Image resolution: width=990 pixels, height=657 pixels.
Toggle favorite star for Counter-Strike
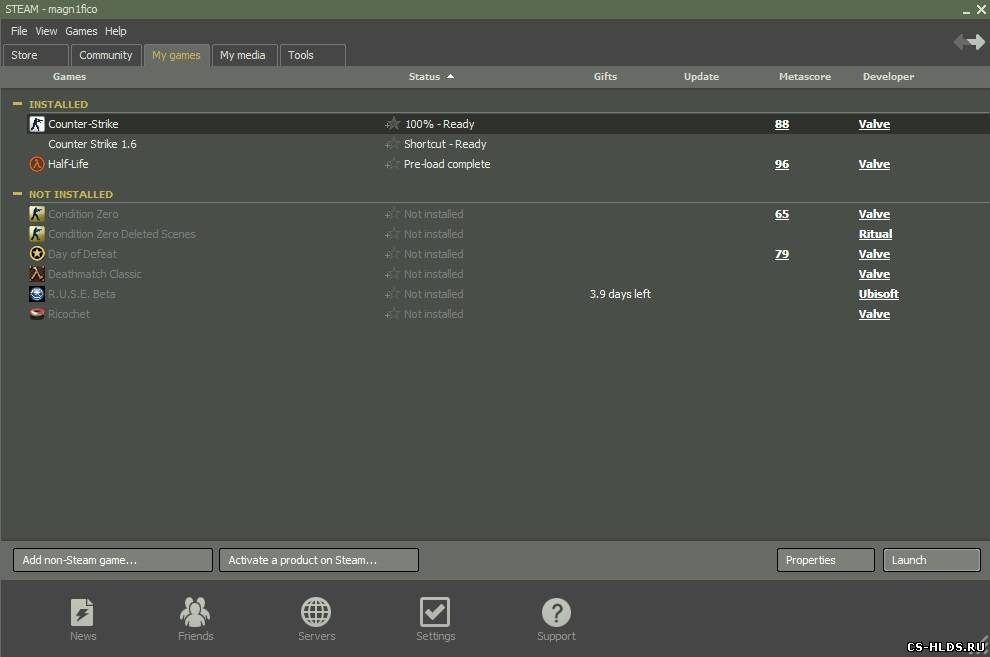393,124
